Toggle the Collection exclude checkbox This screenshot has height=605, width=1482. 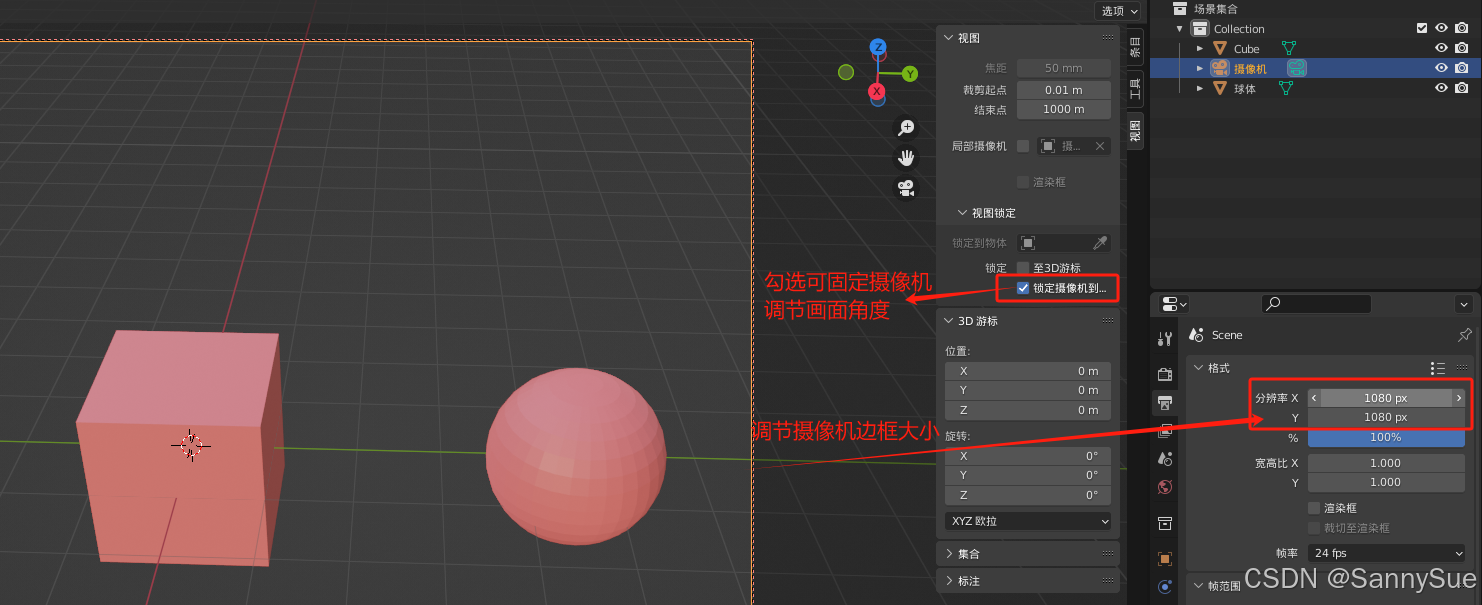[1422, 28]
